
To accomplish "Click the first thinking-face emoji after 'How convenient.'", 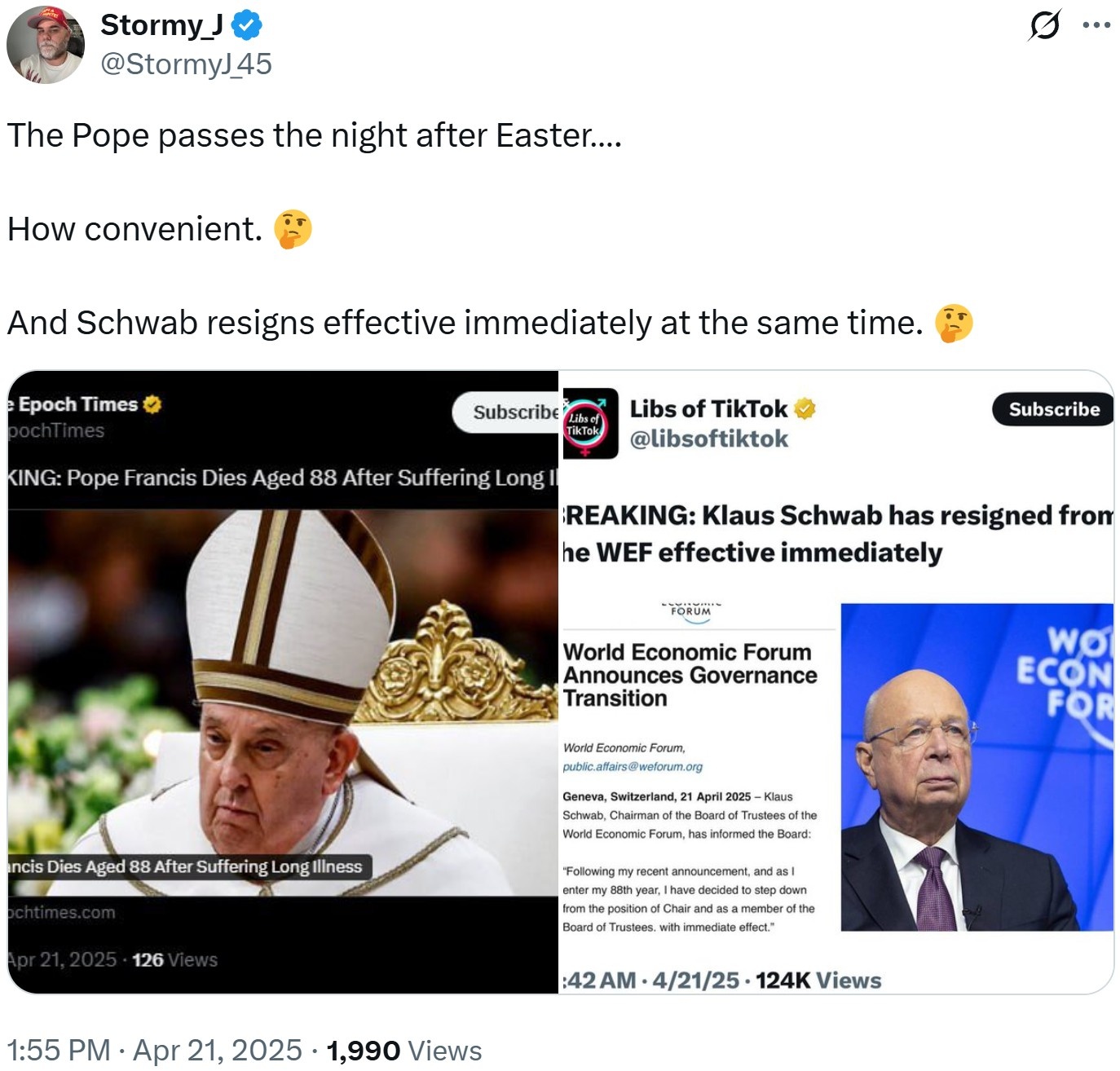I will point(293,229).
